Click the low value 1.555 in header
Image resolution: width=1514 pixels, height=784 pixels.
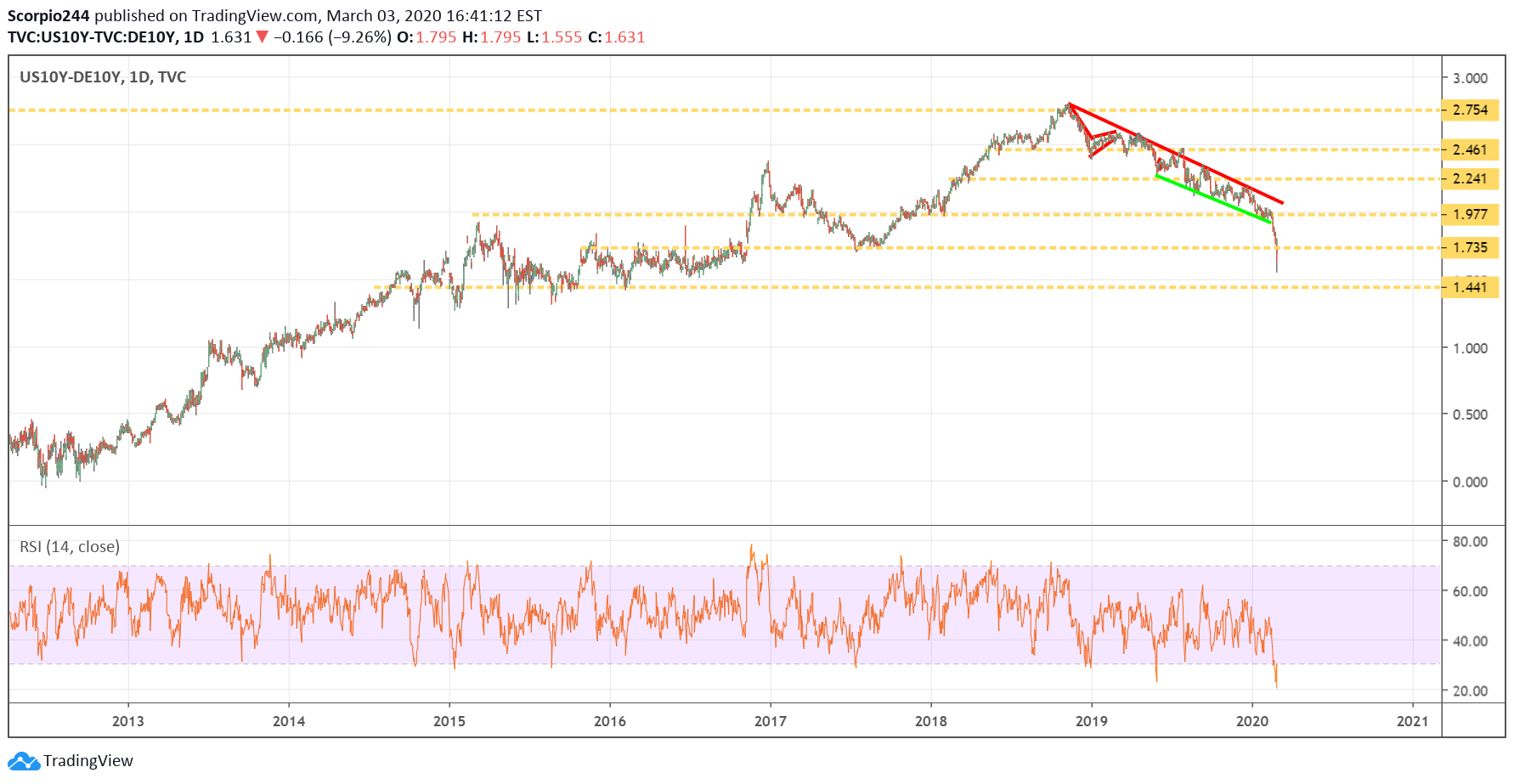click(562, 37)
